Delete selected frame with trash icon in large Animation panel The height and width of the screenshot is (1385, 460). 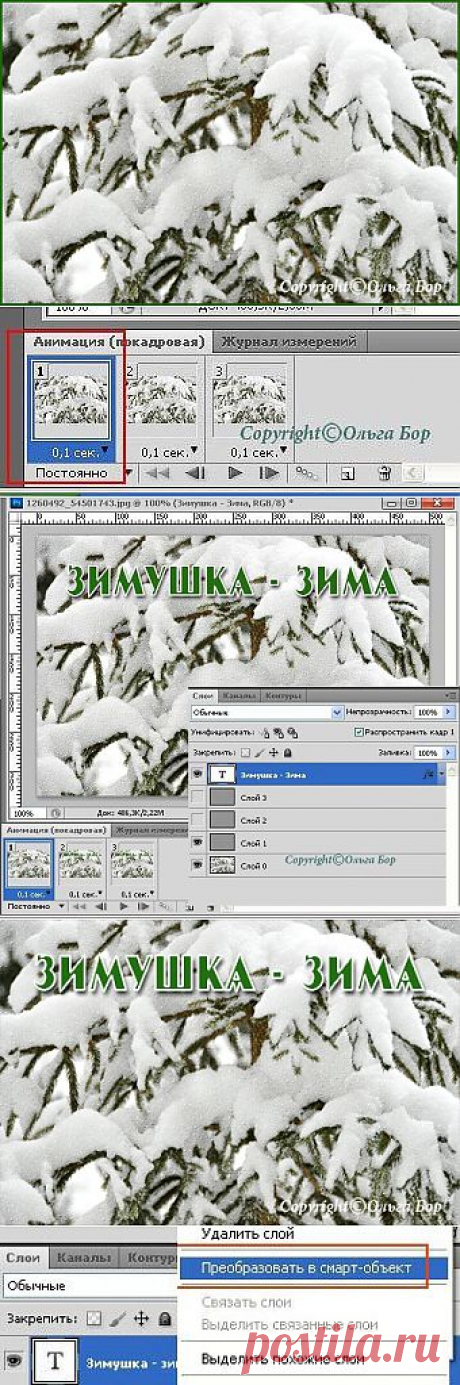(384, 472)
